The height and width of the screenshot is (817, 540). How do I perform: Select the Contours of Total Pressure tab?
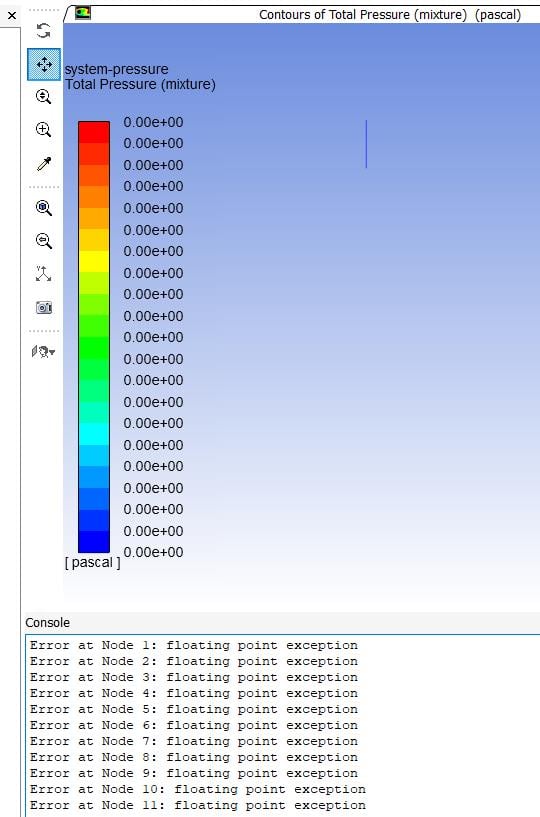(x=390, y=15)
